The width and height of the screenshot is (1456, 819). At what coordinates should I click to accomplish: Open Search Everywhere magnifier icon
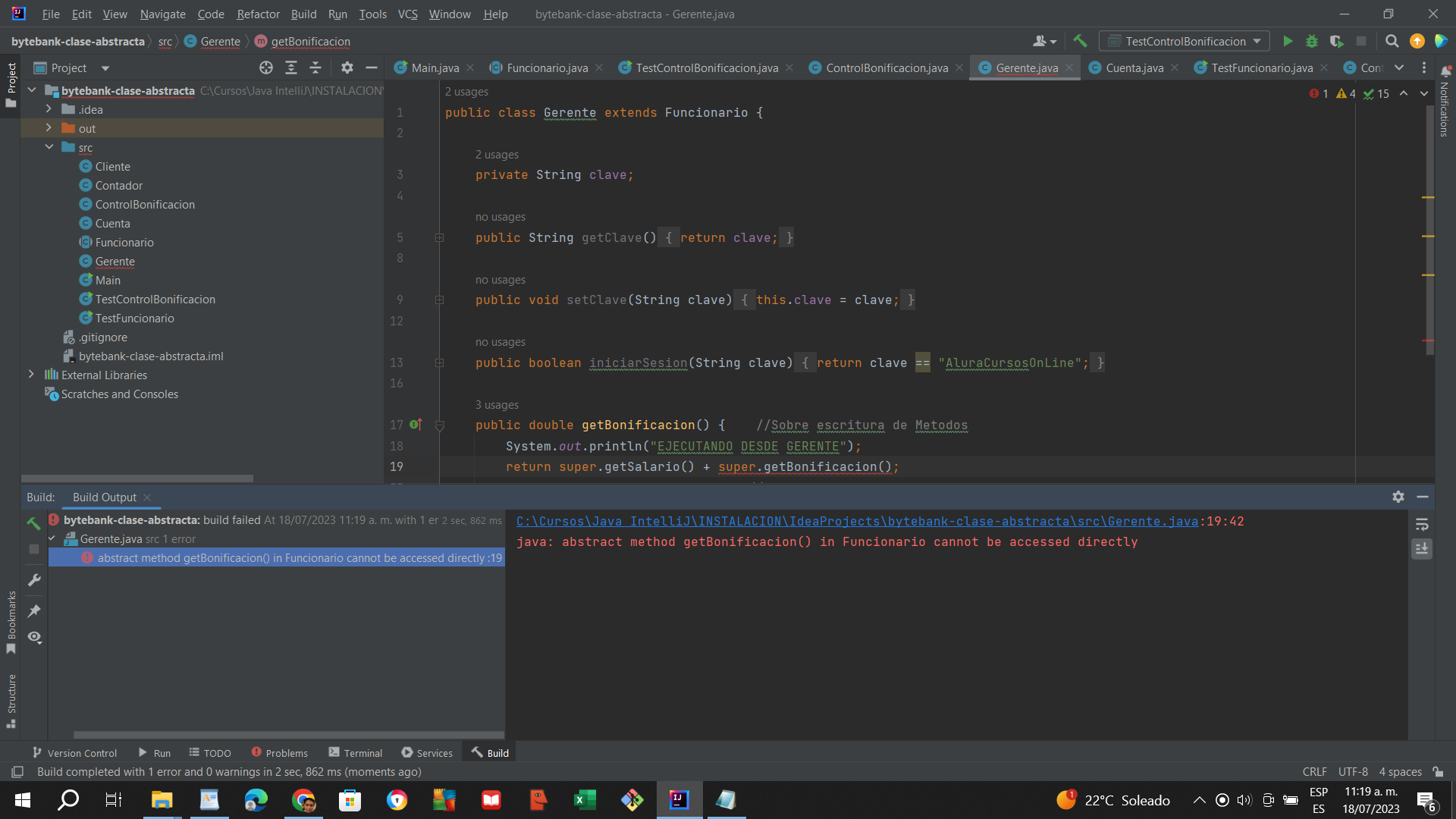point(1392,41)
